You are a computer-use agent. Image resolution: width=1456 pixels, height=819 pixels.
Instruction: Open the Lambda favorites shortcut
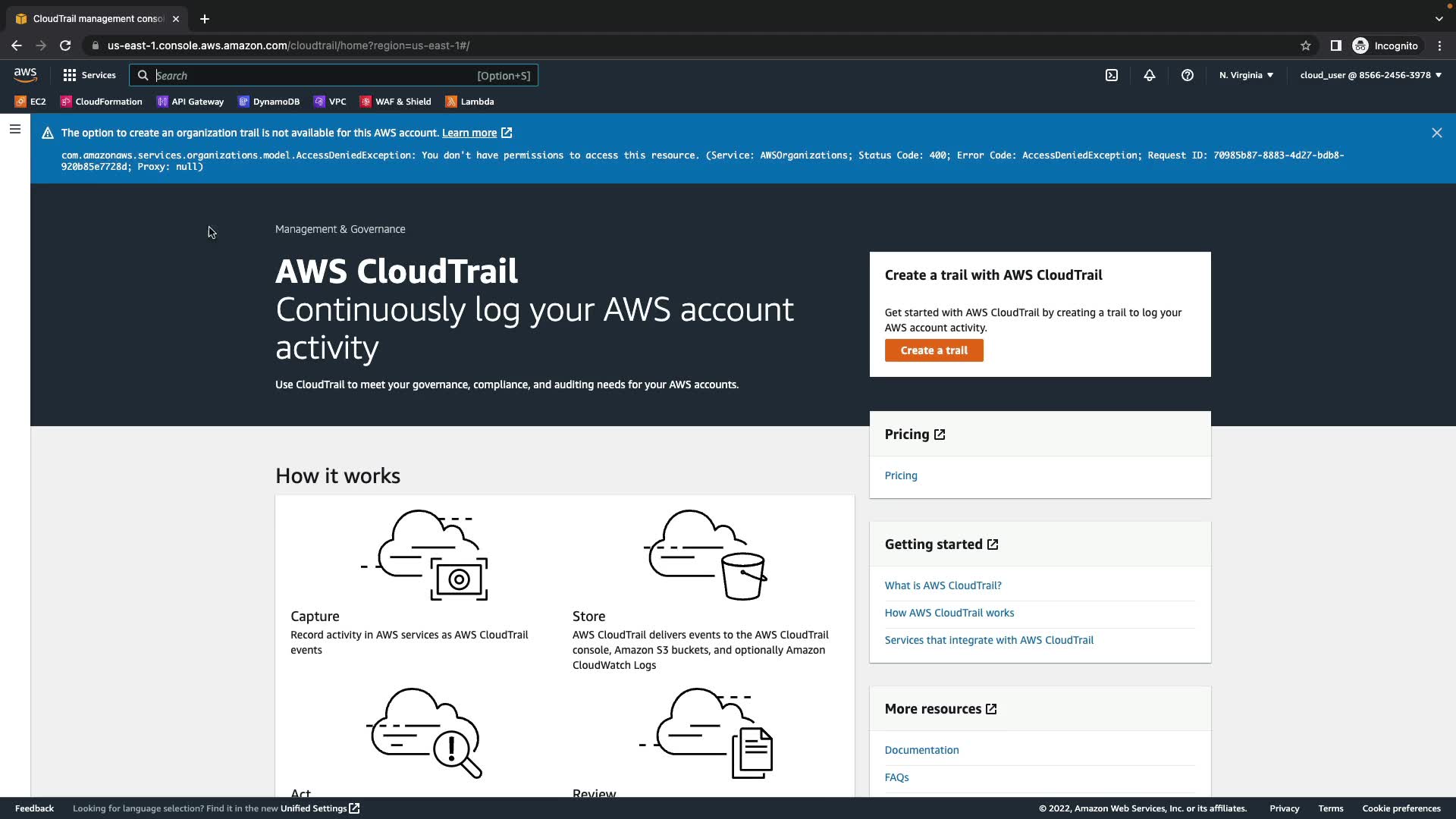pyautogui.click(x=469, y=102)
